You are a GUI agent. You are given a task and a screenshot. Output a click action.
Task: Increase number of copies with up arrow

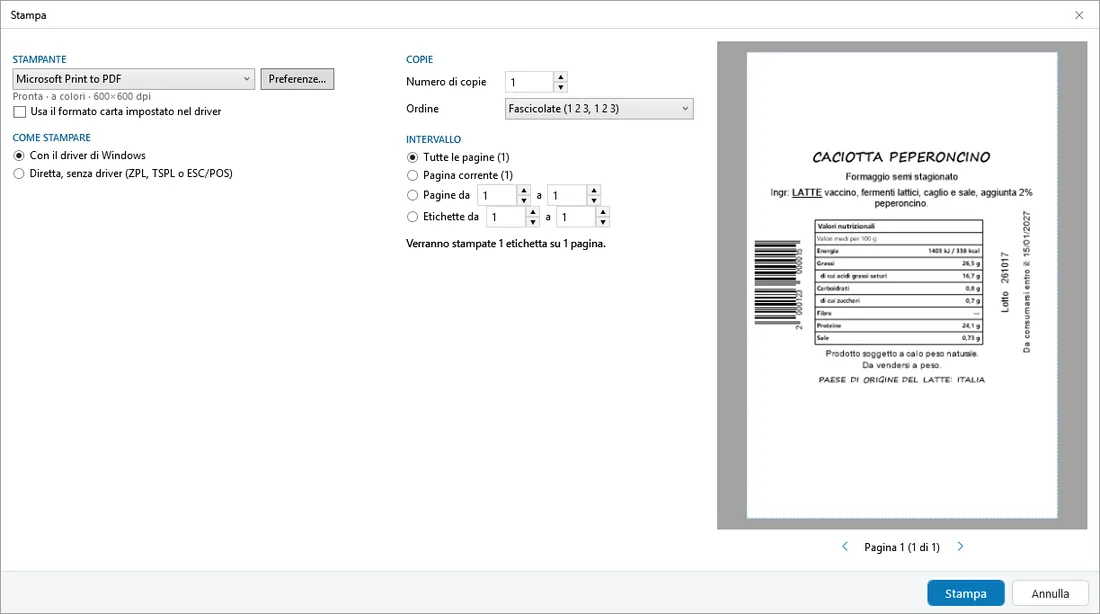click(x=561, y=77)
